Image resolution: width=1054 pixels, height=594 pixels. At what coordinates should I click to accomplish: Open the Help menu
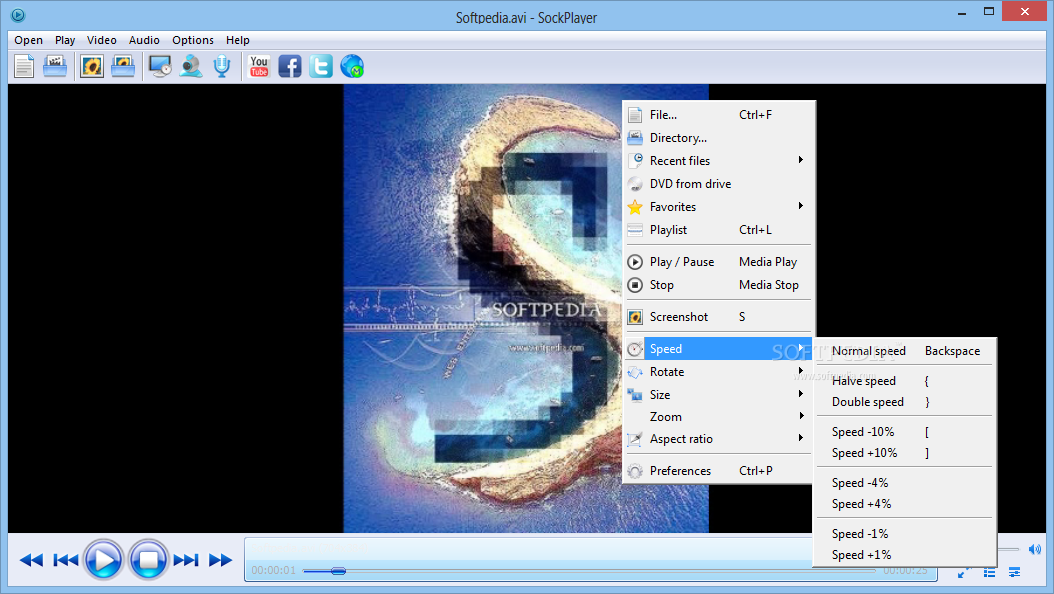pos(238,40)
